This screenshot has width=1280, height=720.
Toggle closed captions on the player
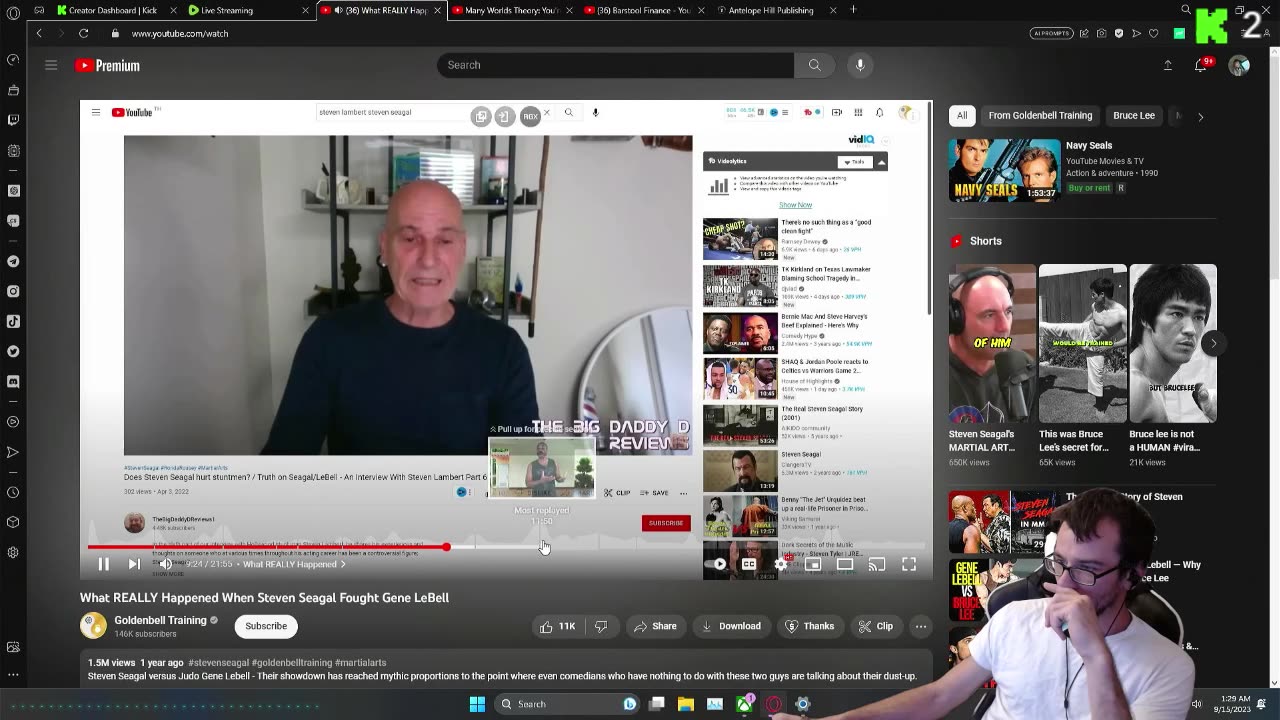click(749, 564)
